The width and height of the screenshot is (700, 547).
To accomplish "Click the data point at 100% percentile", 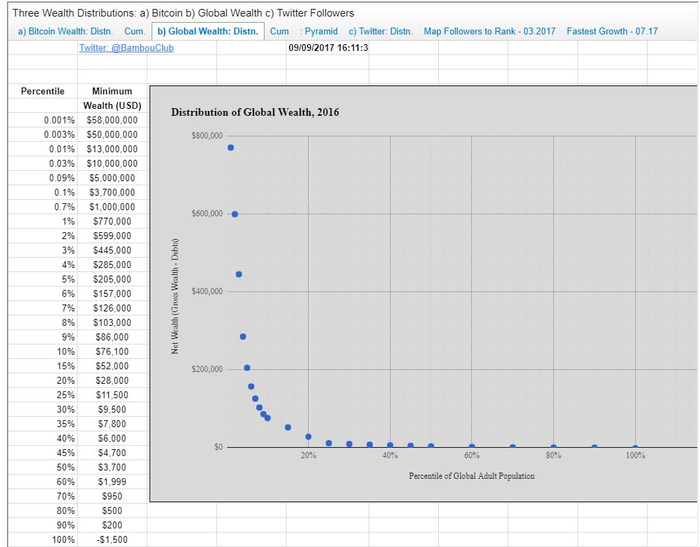I will tap(635, 447).
